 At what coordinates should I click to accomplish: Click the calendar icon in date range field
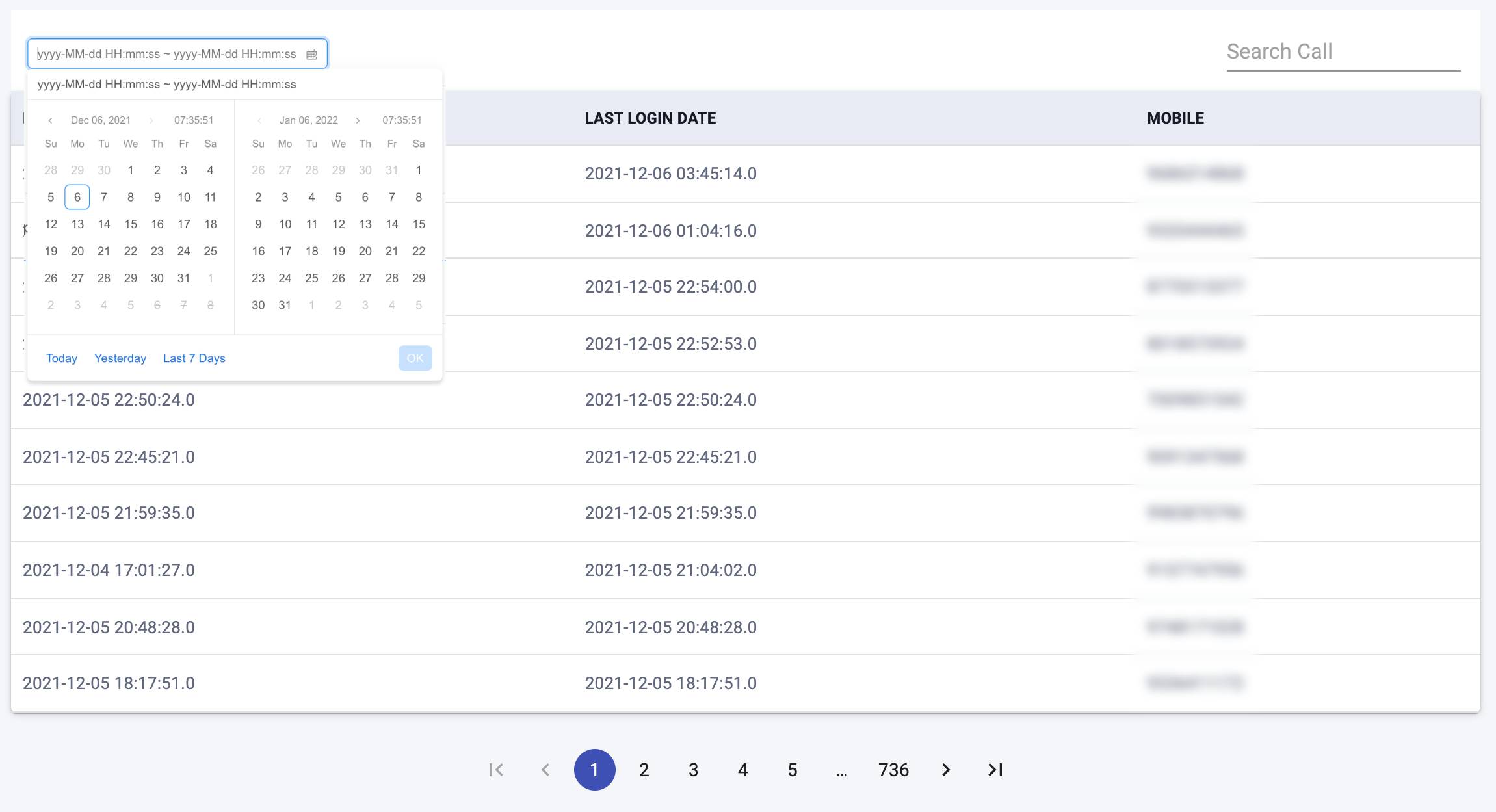click(311, 55)
